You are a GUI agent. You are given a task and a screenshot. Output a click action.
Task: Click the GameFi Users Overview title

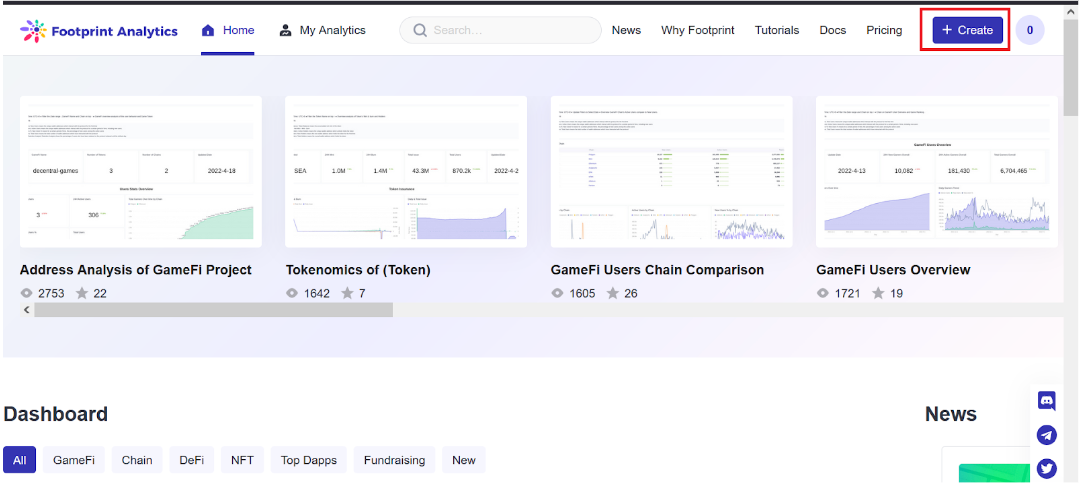coord(893,270)
